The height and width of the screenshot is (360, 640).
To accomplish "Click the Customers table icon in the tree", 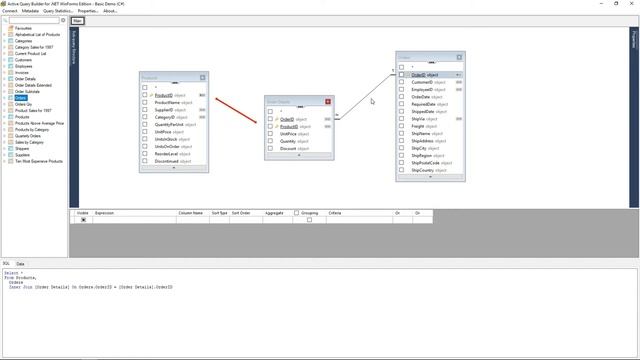I will tap(11, 60).
